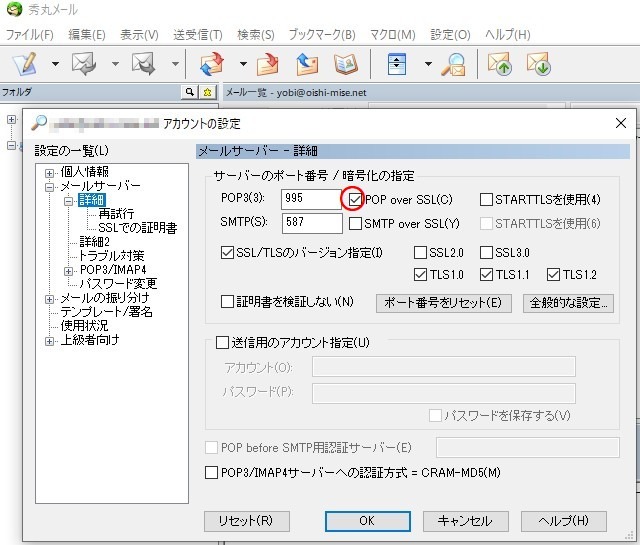Select パスワード変更 tree item

click(x=118, y=283)
